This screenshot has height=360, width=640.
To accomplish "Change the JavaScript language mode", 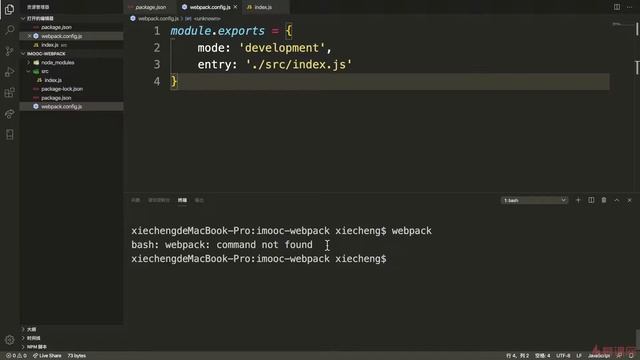I will click(x=599, y=356).
